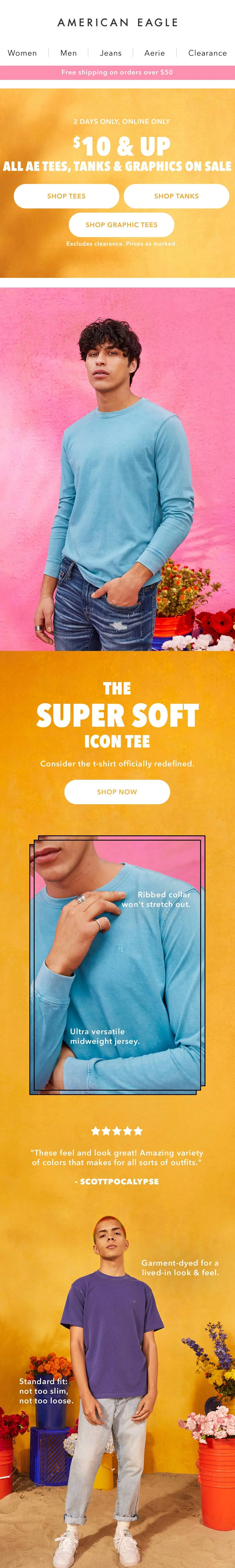This screenshot has width=235, height=1568.
Task: Click the Shop Graphic Tees button
Action: click(121, 225)
